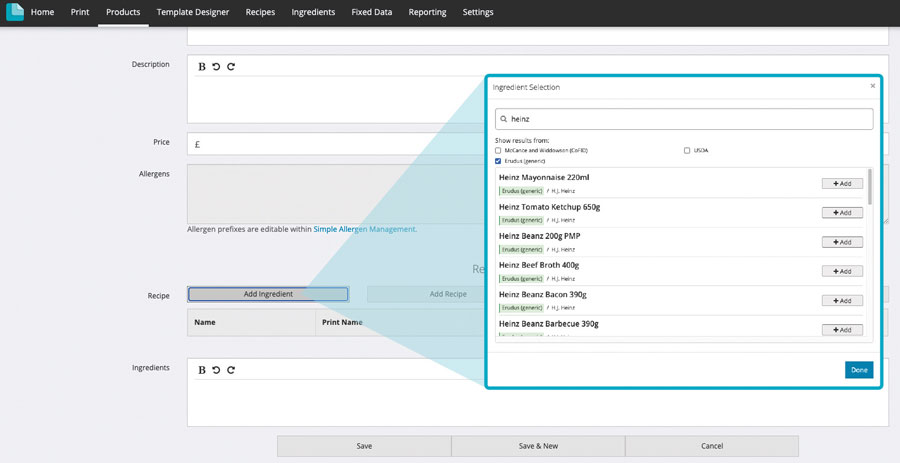The height and width of the screenshot is (463, 900).
Task: Open Template Designer
Action: point(193,12)
